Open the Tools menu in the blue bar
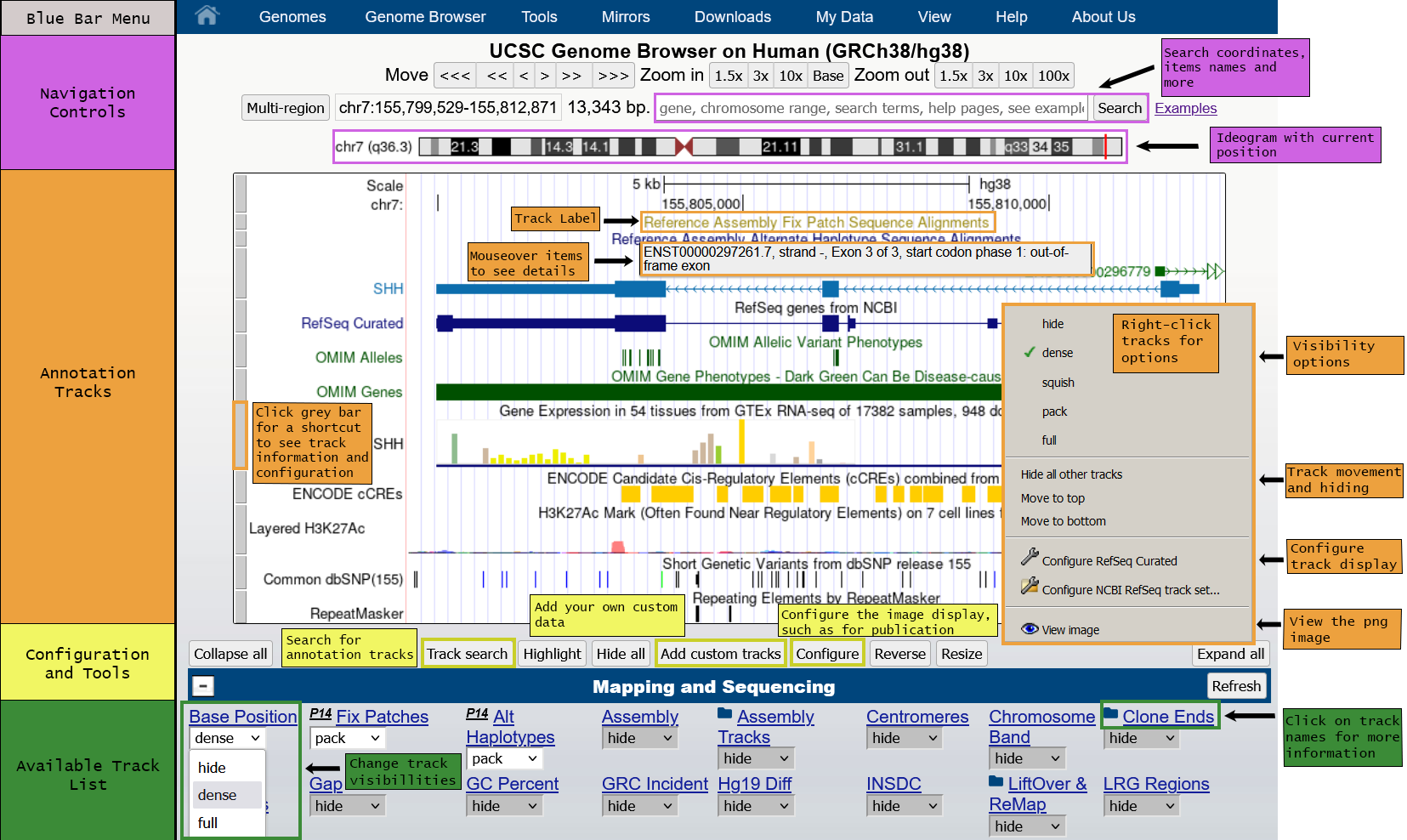Viewport: 1407px width, 840px height. (x=539, y=17)
